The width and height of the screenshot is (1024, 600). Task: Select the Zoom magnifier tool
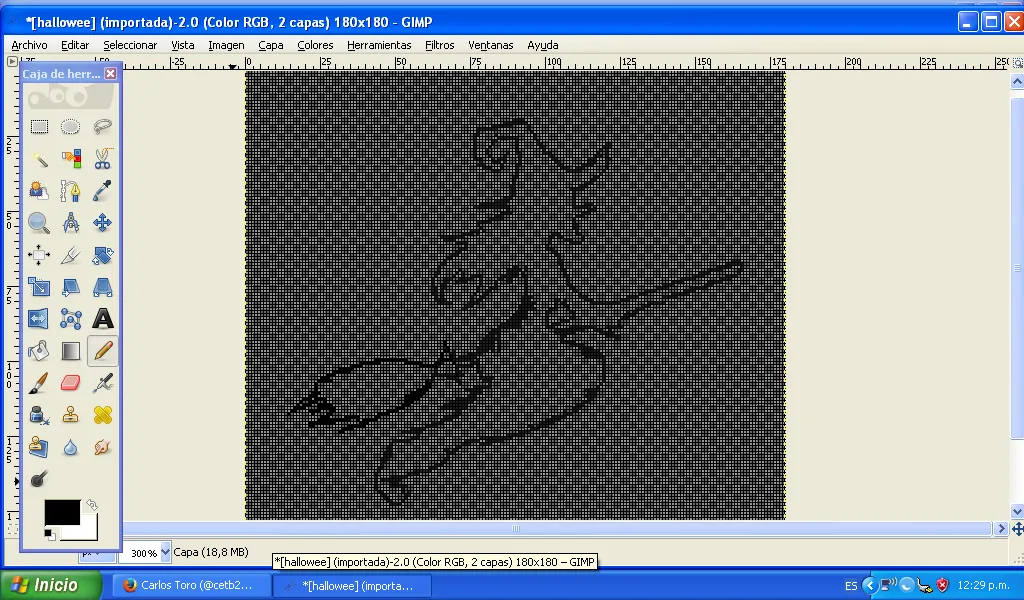coord(39,223)
